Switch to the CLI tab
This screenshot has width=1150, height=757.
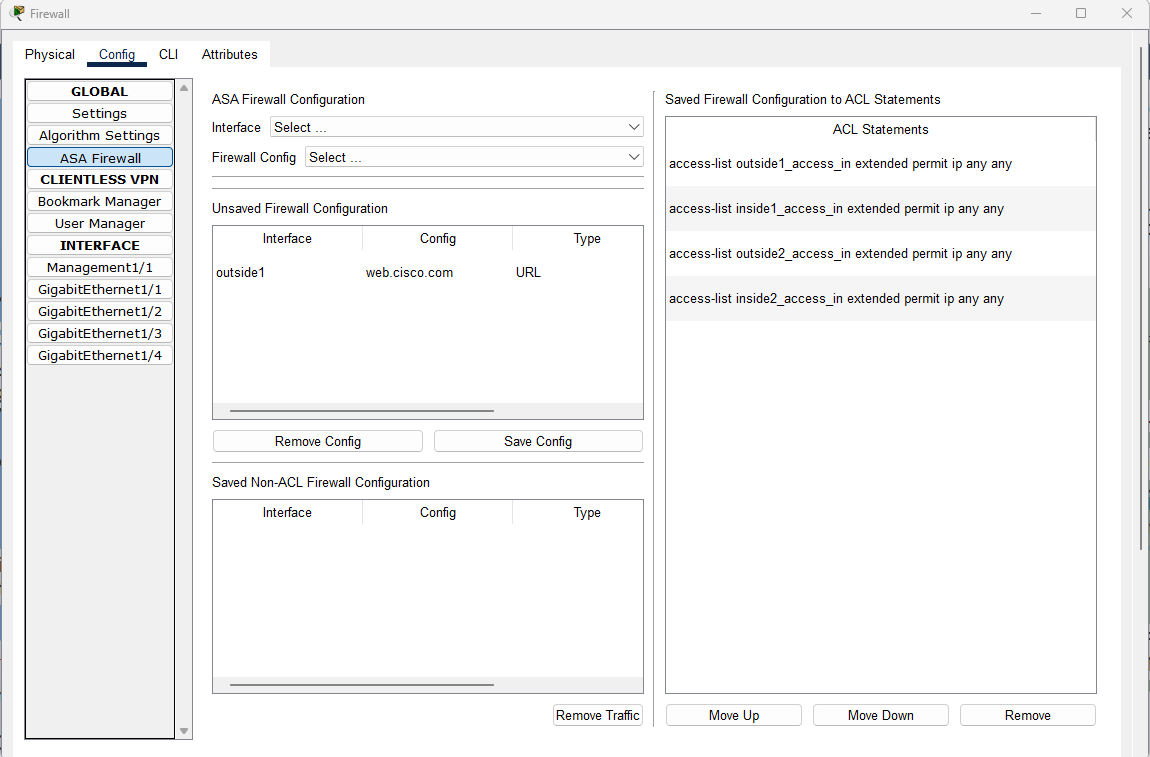coord(167,54)
